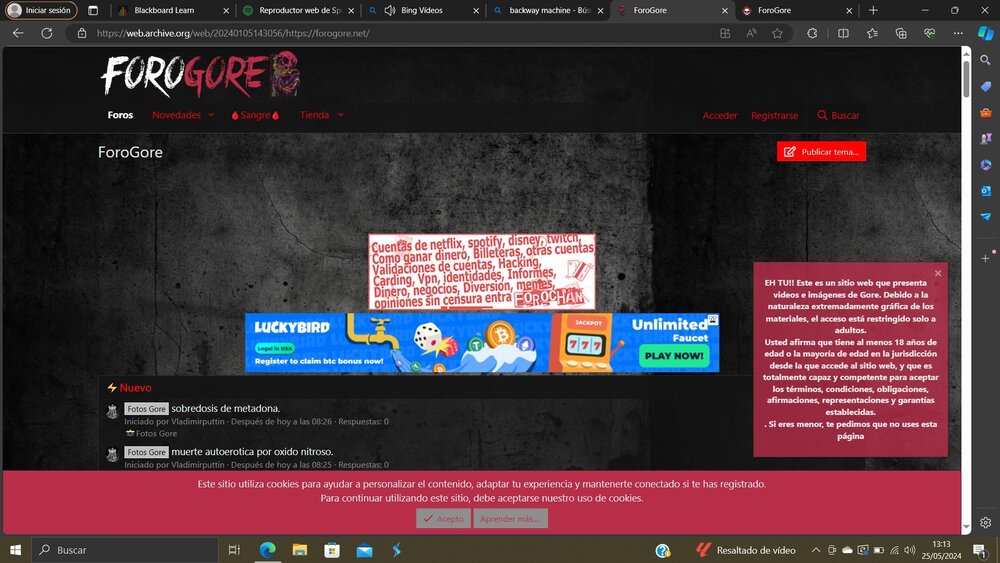This screenshot has width=1000, height=563.
Task: Open a new browser tab
Action: [x=873, y=10]
